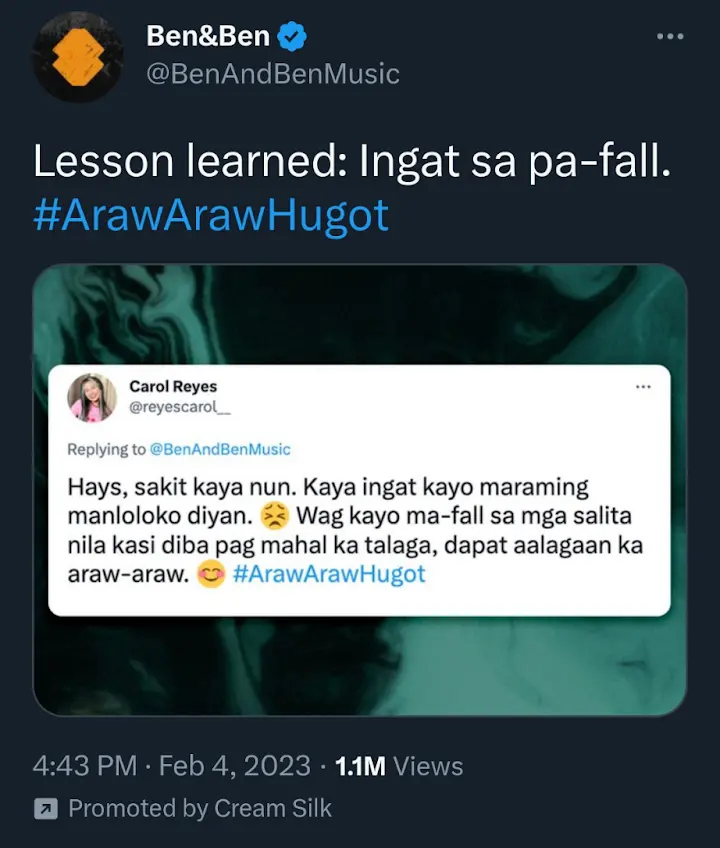This screenshot has width=720, height=848.
Task: View the 1.1M Views count
Action: 399,766
